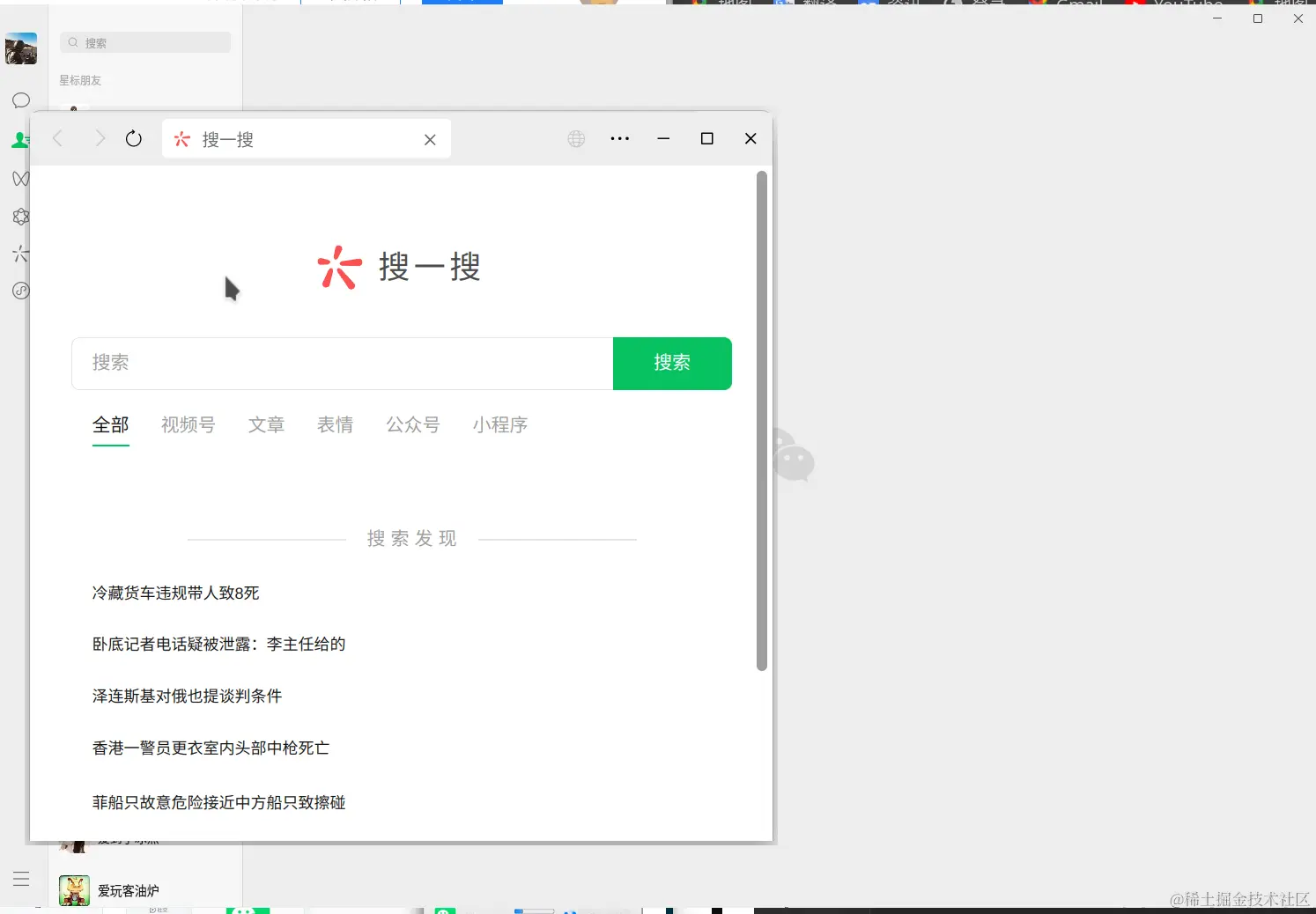Image resolution: width=1316 pixels, height=914 pixels.
Task: Switch to the 表情 tab
Action: [336, 425]
